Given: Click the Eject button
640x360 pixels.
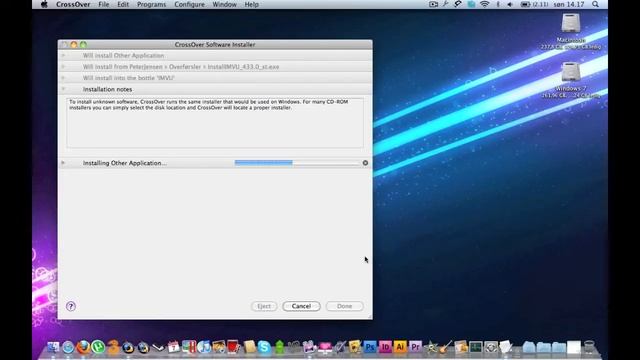Looking at the screenshot, I should (264, 306).
